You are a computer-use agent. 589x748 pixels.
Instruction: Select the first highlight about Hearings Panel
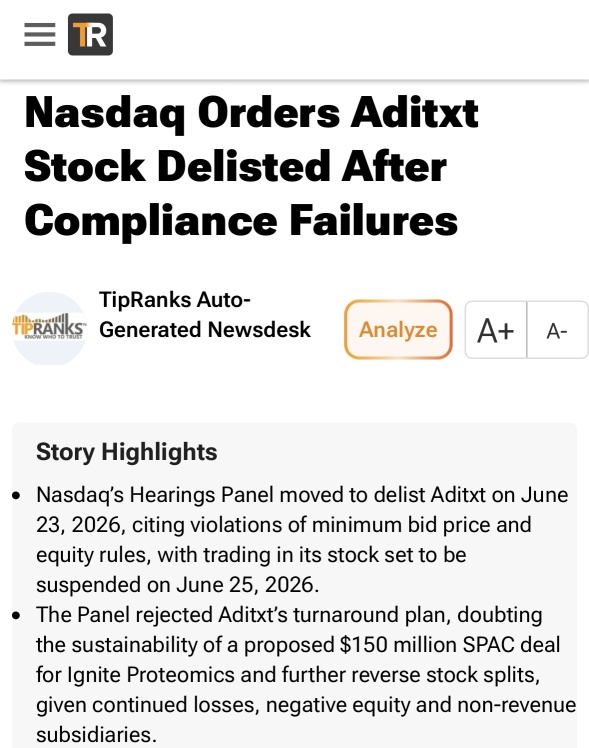coord(302,540)
